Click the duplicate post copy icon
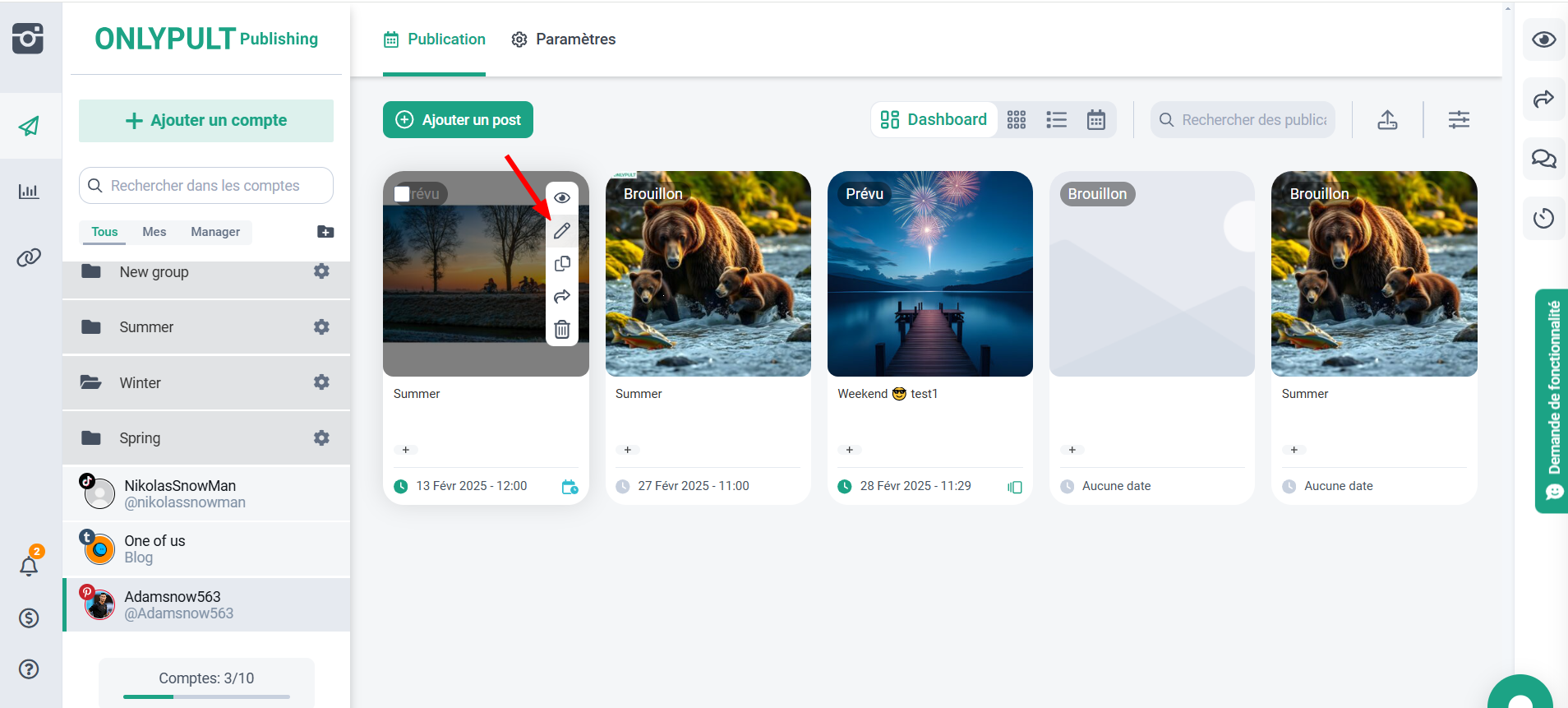The height and width of the screenshot is (708, 1568). 562,264
